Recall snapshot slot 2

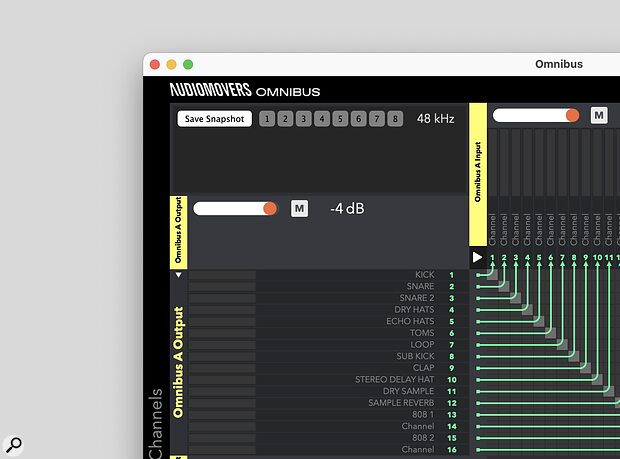pyautogui.click(x=285, y=119)
